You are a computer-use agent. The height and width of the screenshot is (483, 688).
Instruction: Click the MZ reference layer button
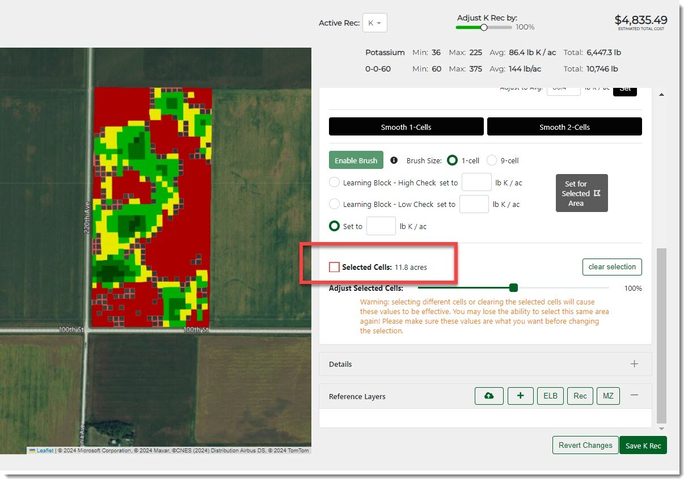coord(608,396)
